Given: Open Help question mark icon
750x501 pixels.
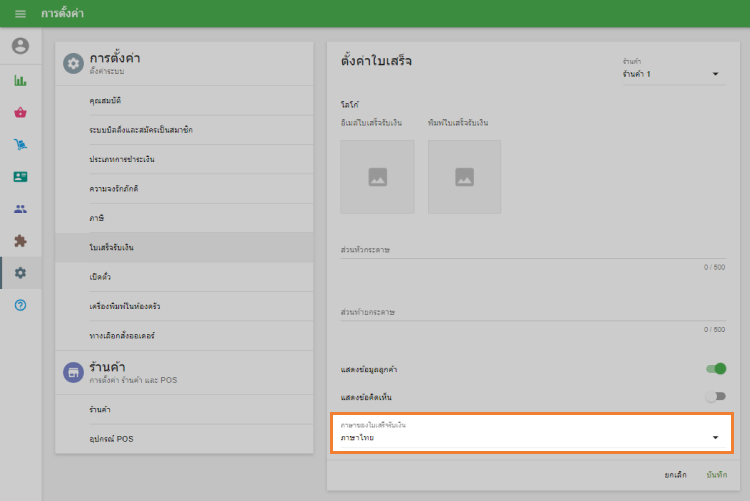Looking at the screenshot, I should point(20,305).
